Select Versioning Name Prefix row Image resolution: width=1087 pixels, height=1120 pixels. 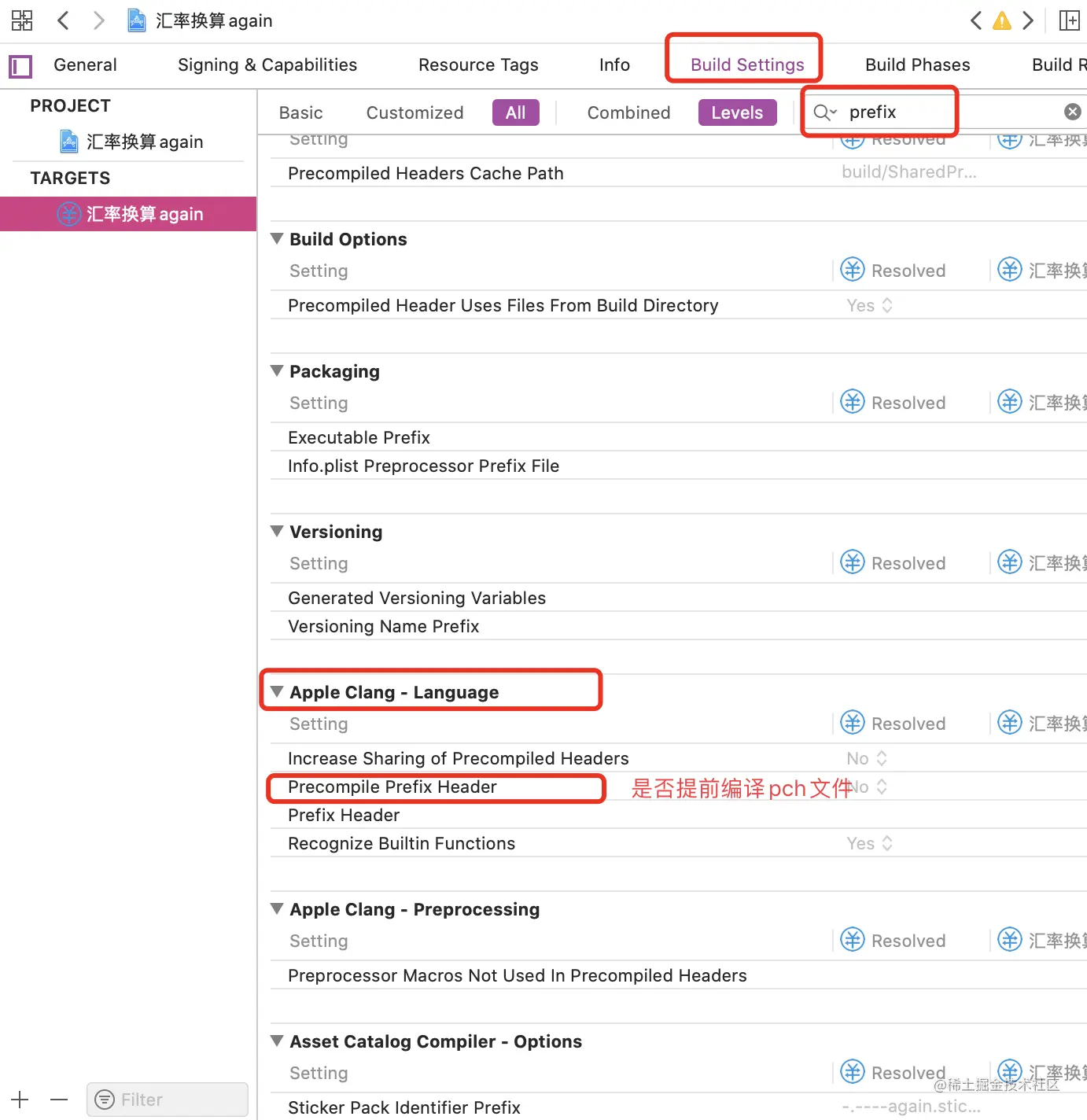coord(678,626)
